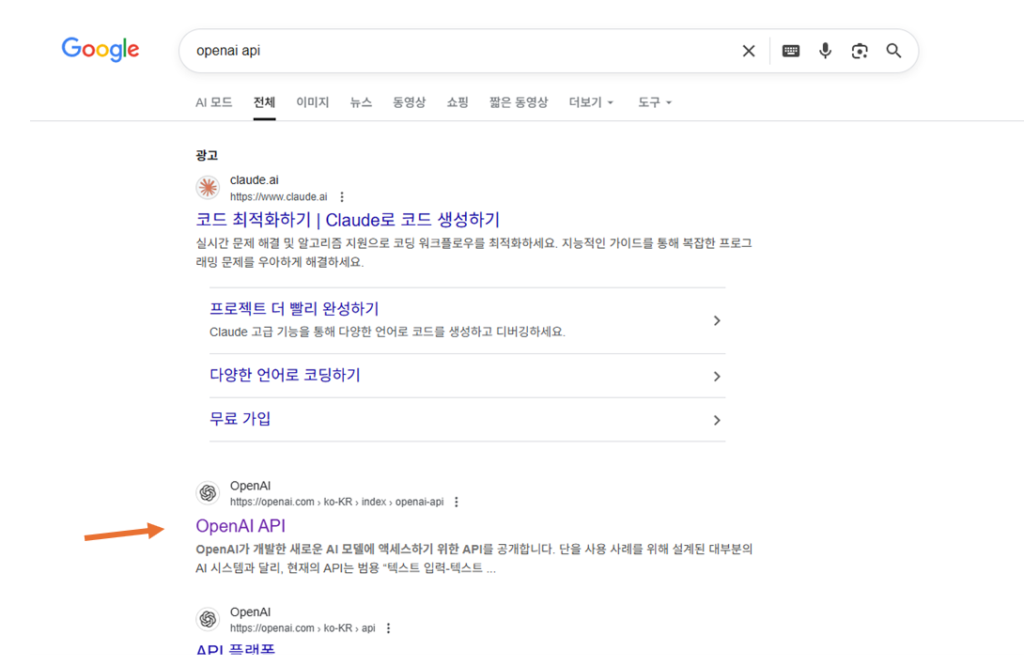Click the claude.ai favicon in ad
1024x666 pixels.
pos(208,187)
